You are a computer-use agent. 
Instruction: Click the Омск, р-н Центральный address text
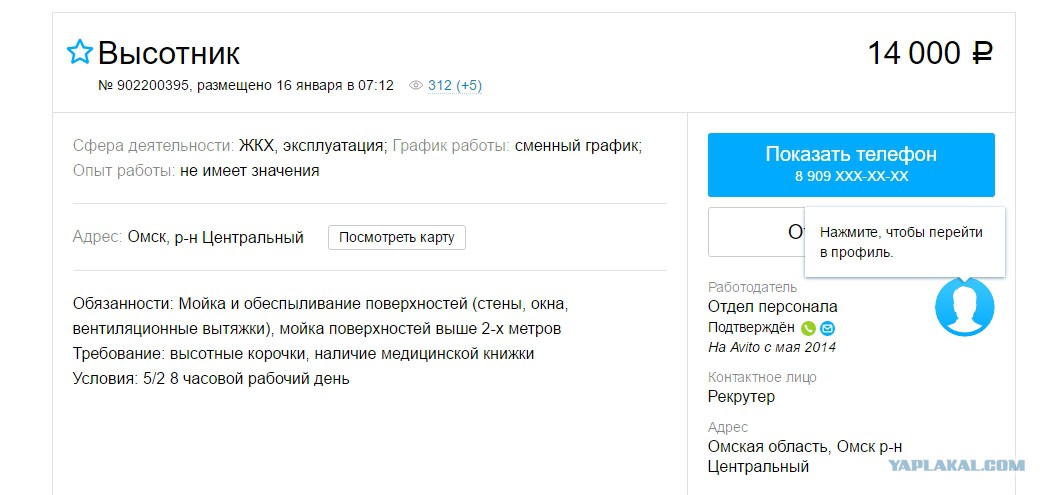[x=216, y=237]
